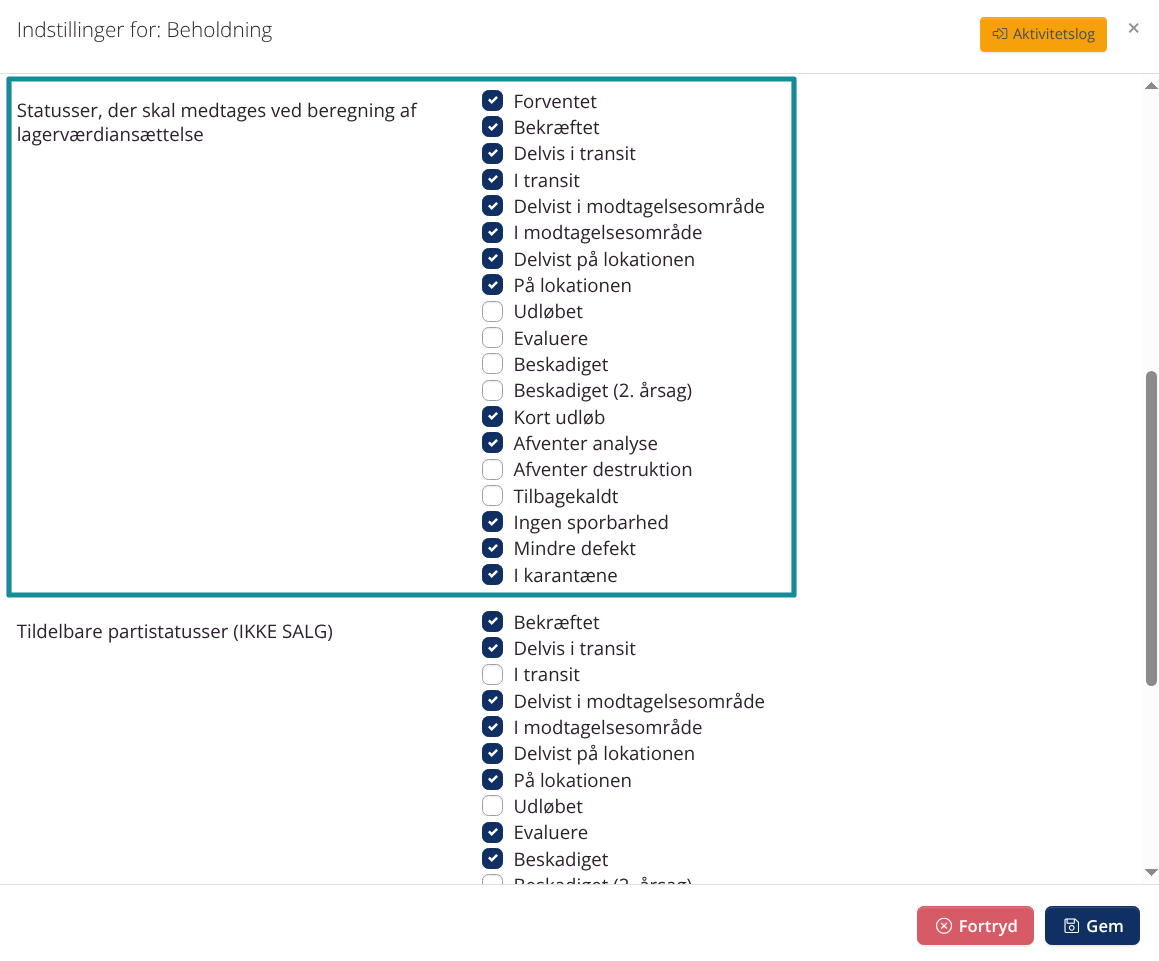Check I transit under Tildelbare partistatusser
This screenshot has height=961, width=1159.
pos(492,674)
